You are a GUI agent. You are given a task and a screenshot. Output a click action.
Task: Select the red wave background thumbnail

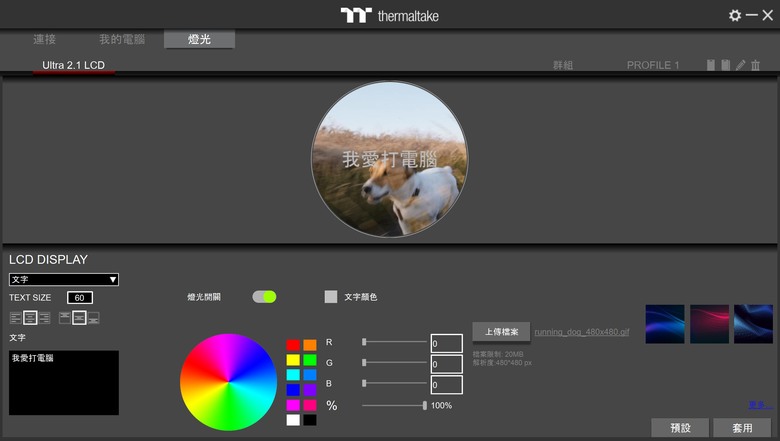click(x=709, y=324)
